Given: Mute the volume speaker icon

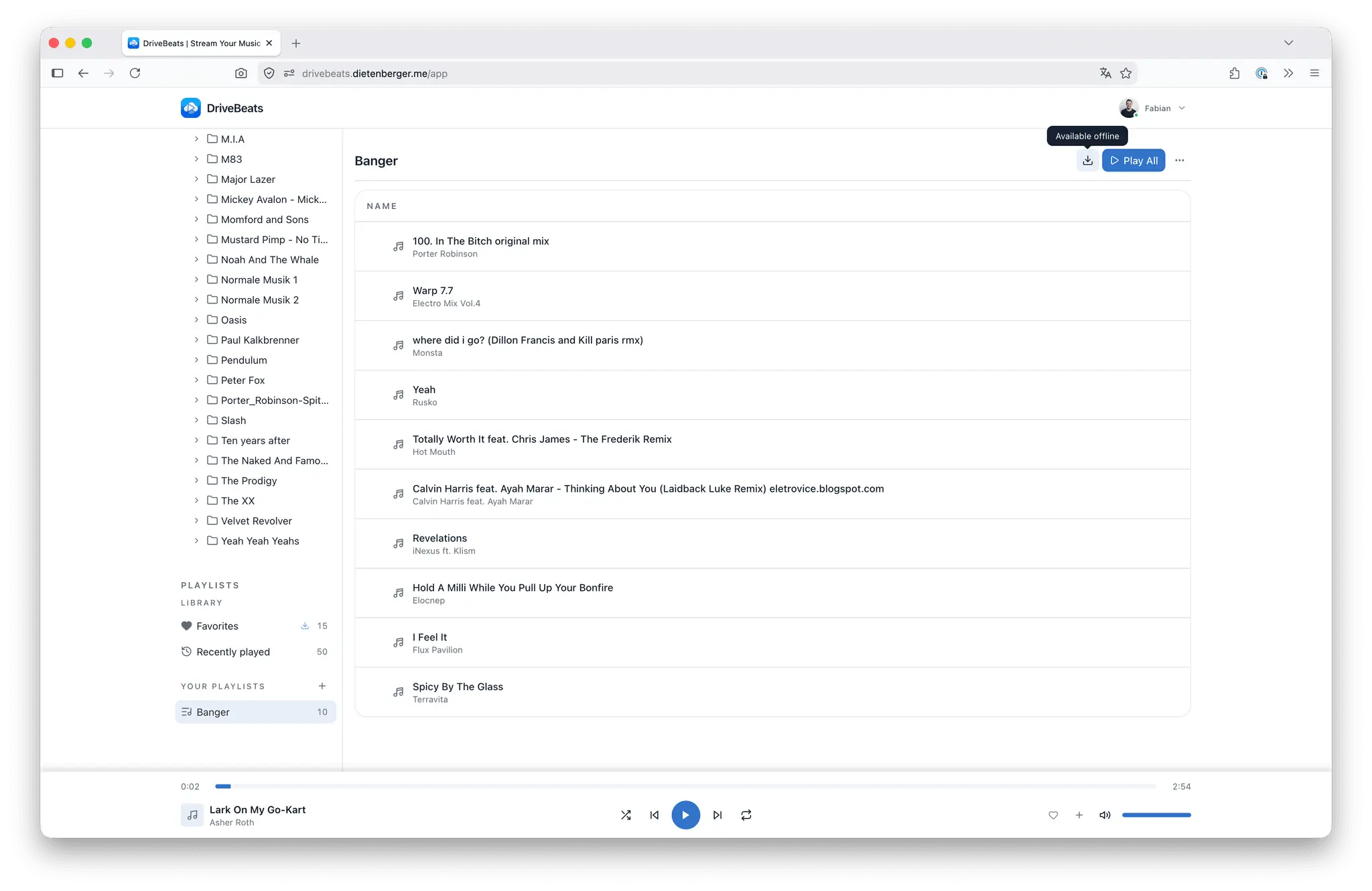Looking at the screenshot, I should (1105, 815).
